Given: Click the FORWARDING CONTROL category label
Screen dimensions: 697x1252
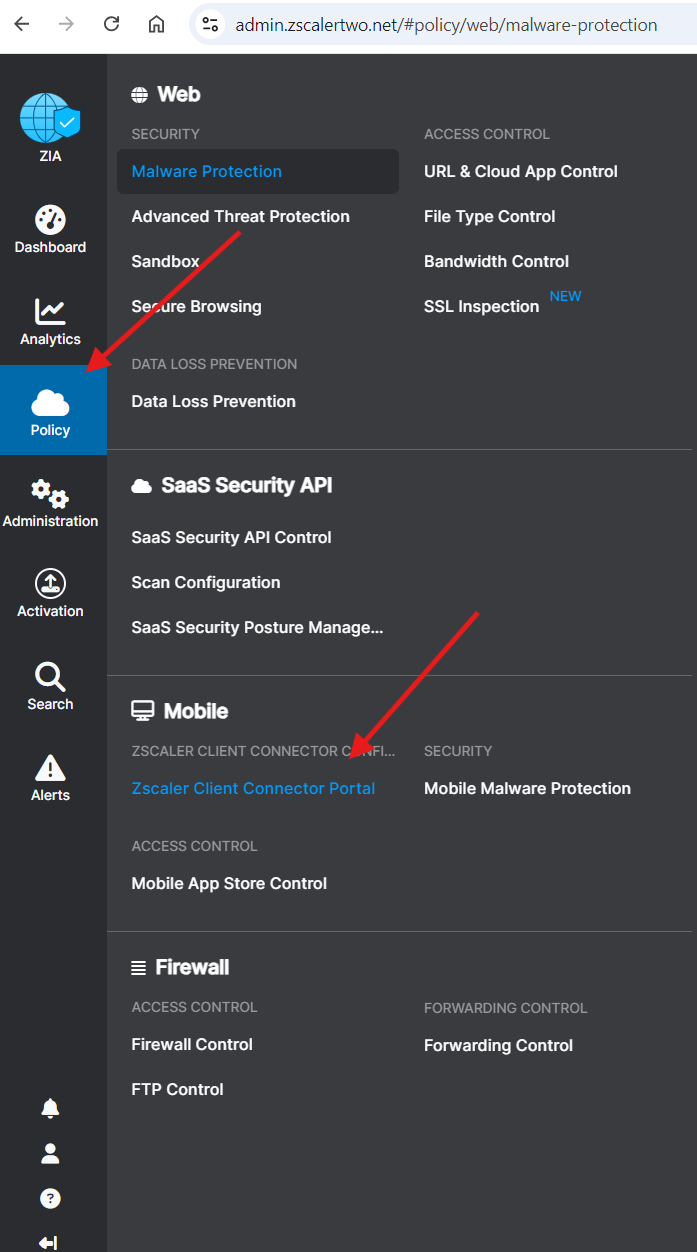Looking at the screenshot, I should (x=506, y=1008).
